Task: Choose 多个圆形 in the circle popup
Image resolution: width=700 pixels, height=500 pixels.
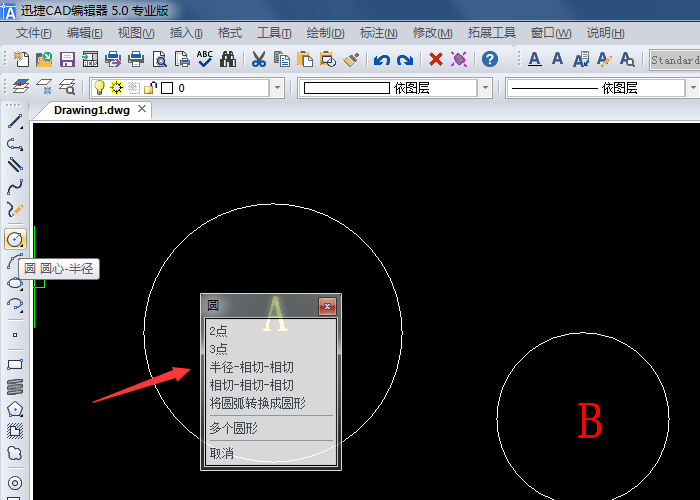Action: [233, 428]
